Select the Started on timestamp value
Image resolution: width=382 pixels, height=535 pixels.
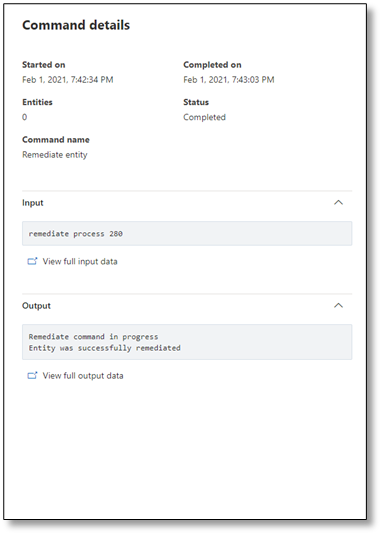coord(68,80)
